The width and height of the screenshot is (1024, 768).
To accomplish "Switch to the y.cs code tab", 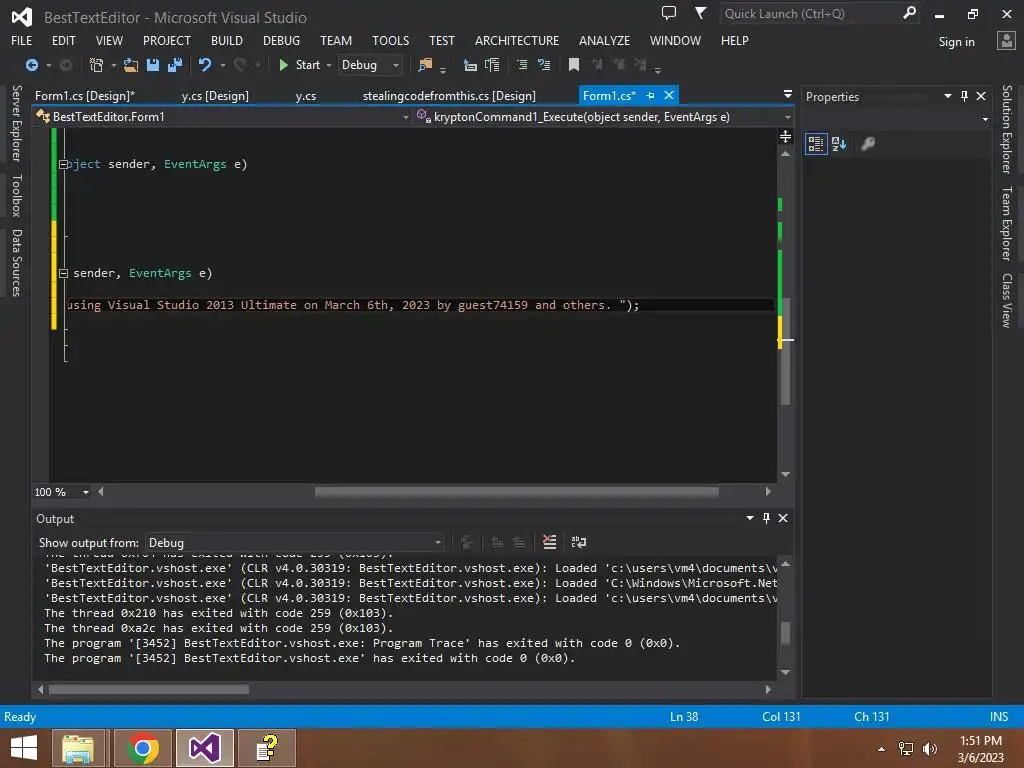I will coord(306,95).
